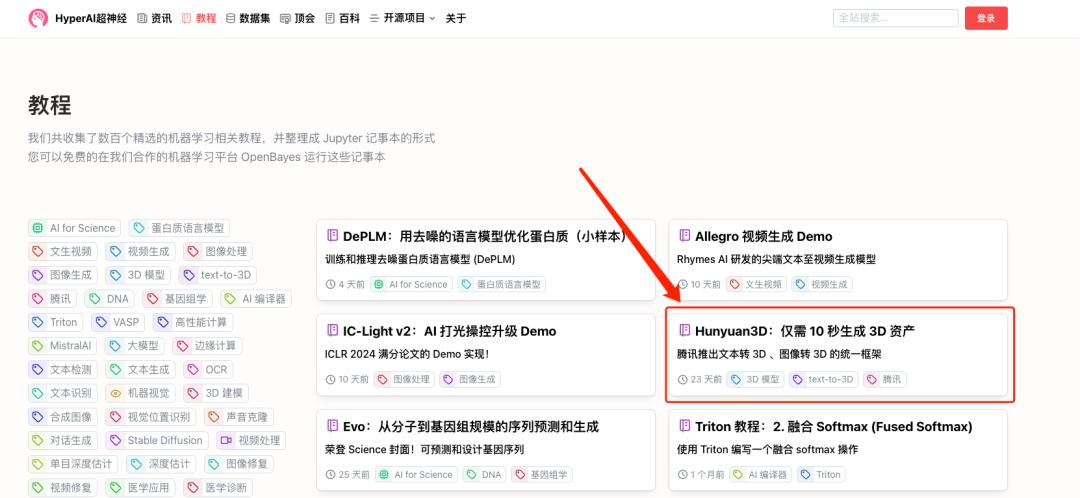Click the tag icon on the VASP tag

(x=102, y=322)
